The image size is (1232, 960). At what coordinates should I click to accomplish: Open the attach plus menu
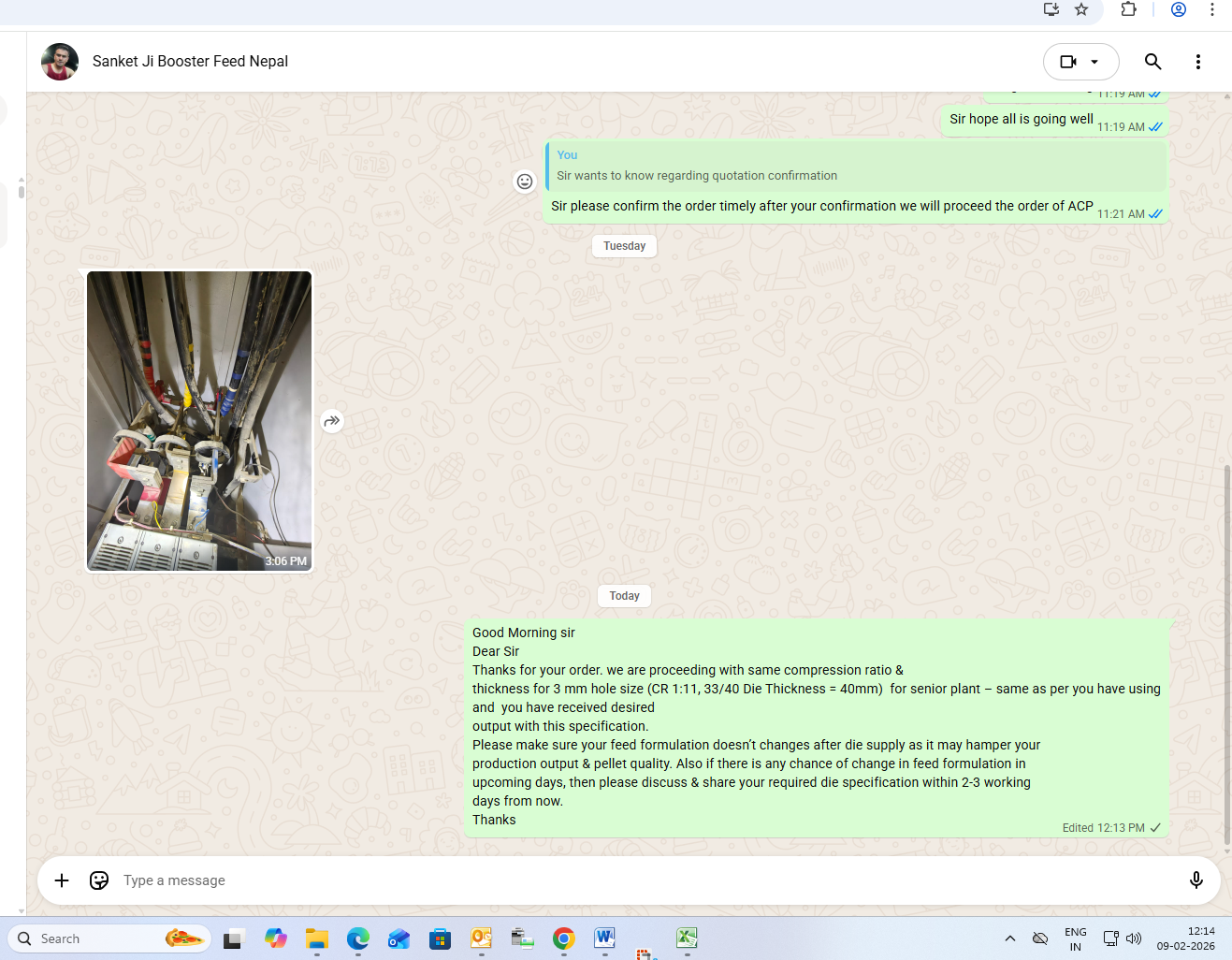click(62, 880)
